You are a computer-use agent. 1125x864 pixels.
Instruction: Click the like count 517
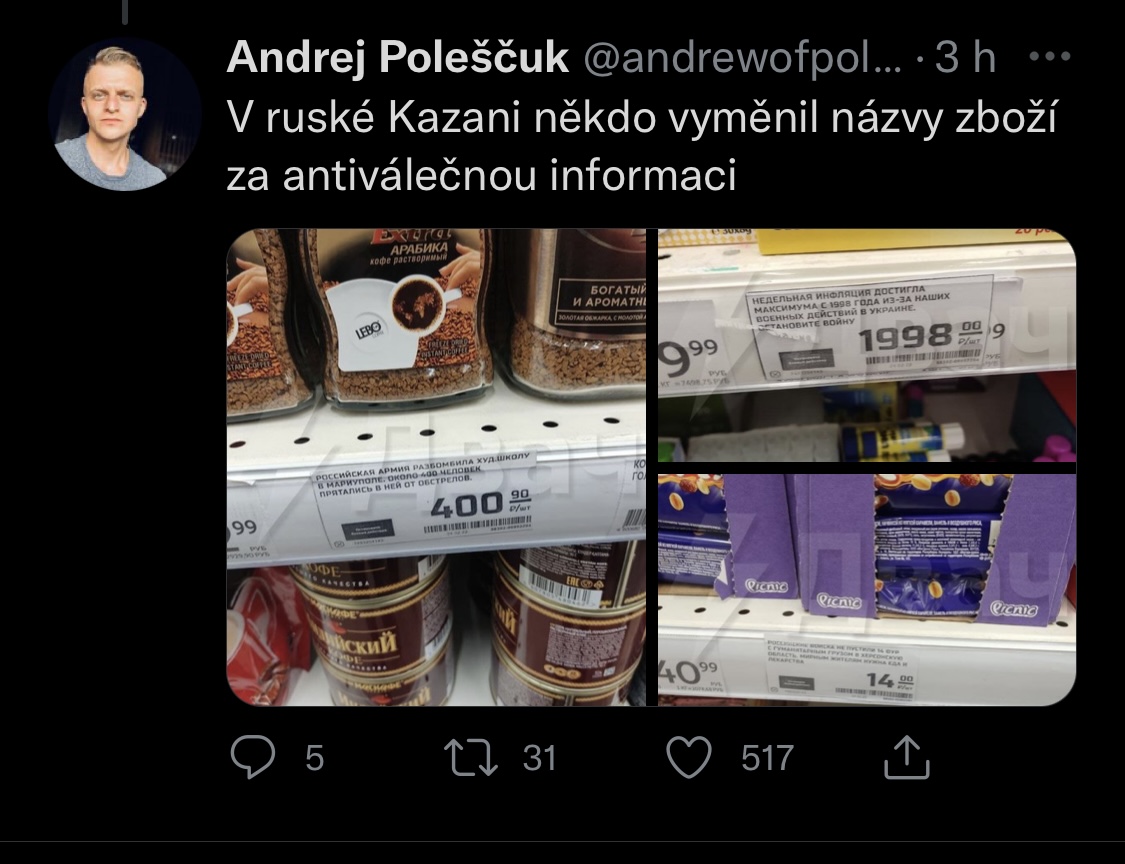pyautogui.click(x=767, y=758)
